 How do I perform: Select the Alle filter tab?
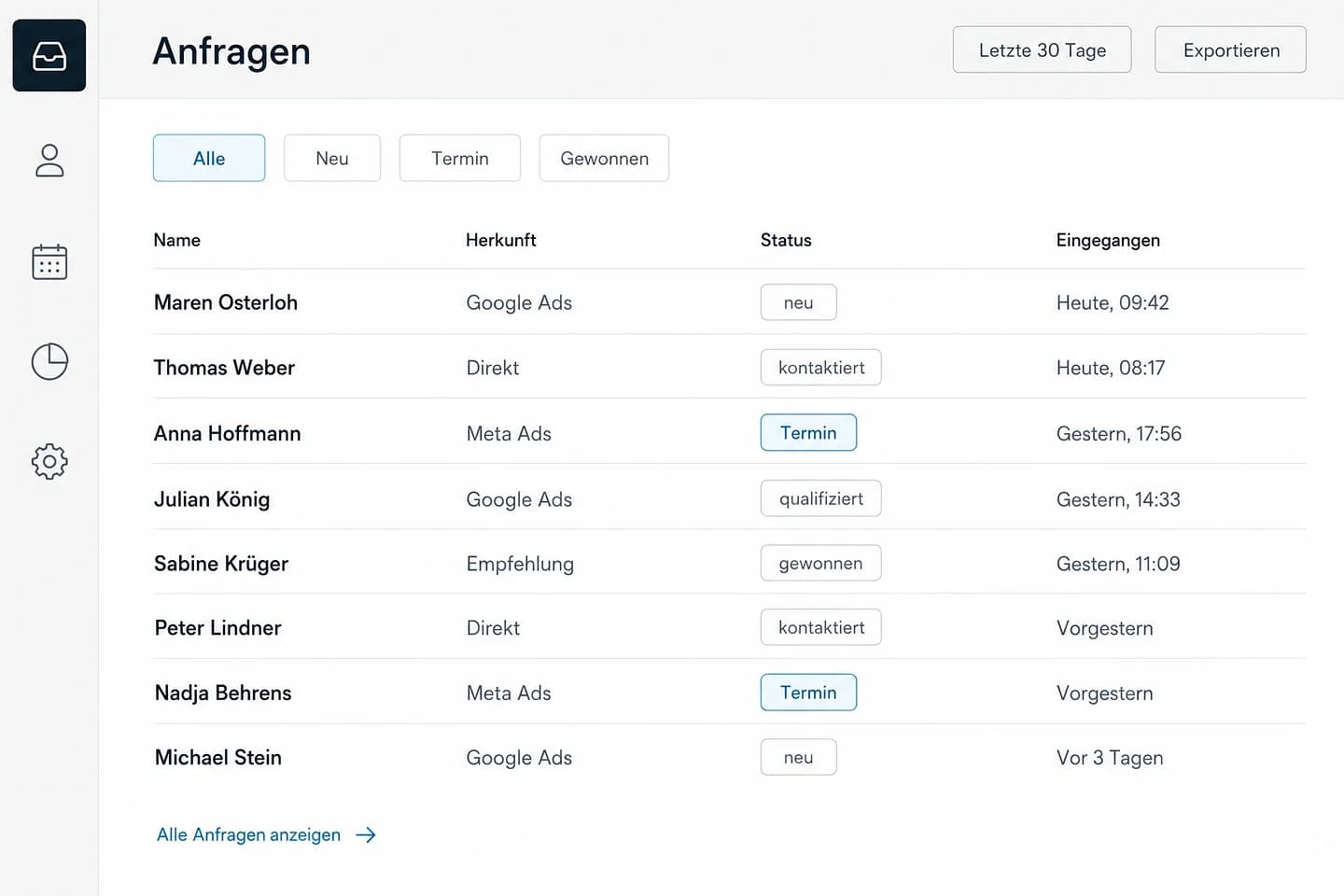point(209,158)
